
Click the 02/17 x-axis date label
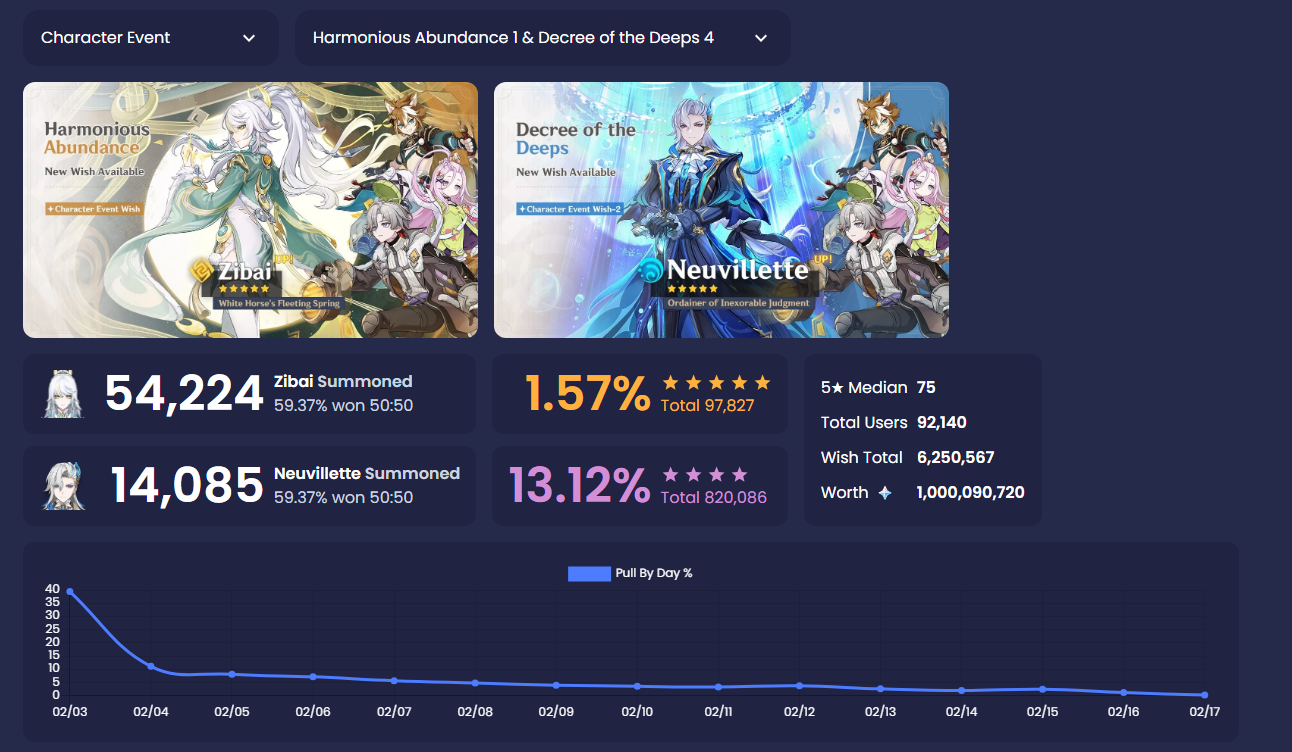point(1203,713)
